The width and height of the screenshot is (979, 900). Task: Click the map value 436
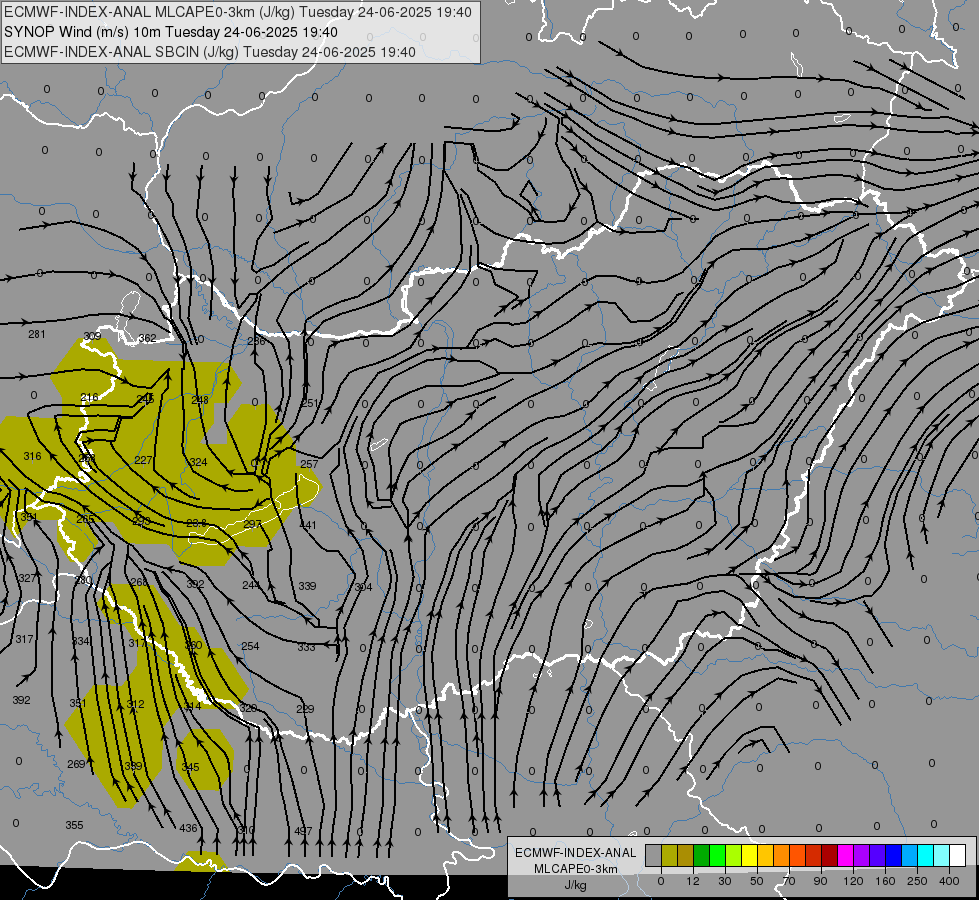click(x=188, y=828)
